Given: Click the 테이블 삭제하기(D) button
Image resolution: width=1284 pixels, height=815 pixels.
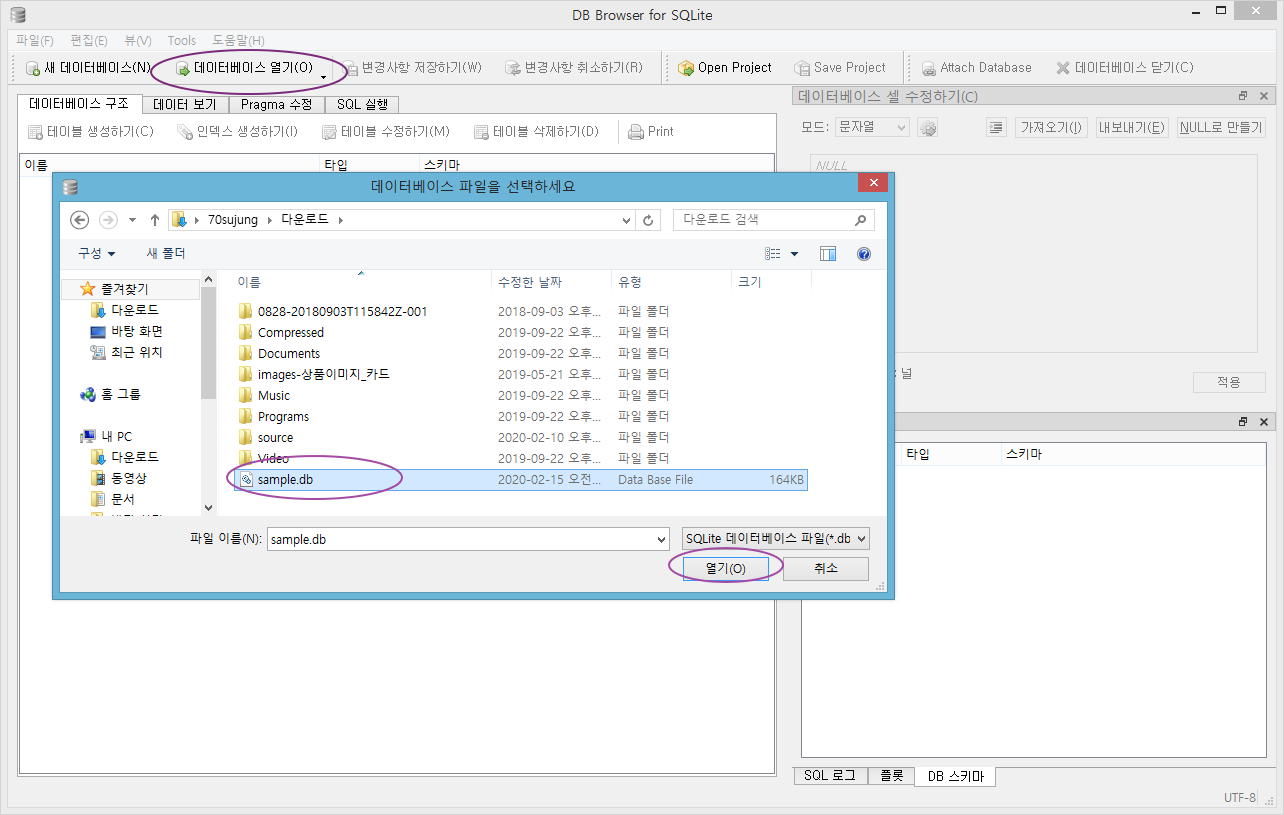Looking at the screenshot, I should point(537,131).
